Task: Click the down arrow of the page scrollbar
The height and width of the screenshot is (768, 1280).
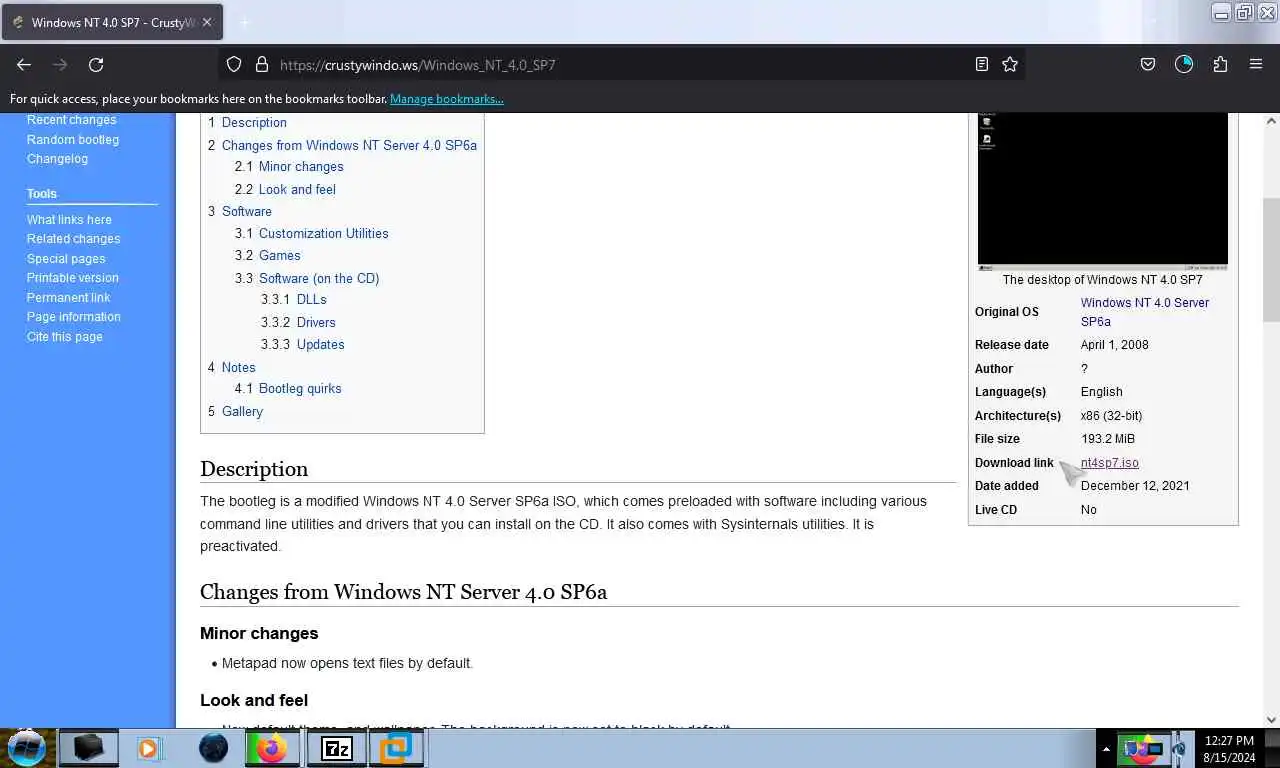Action: click(1271, 720)
